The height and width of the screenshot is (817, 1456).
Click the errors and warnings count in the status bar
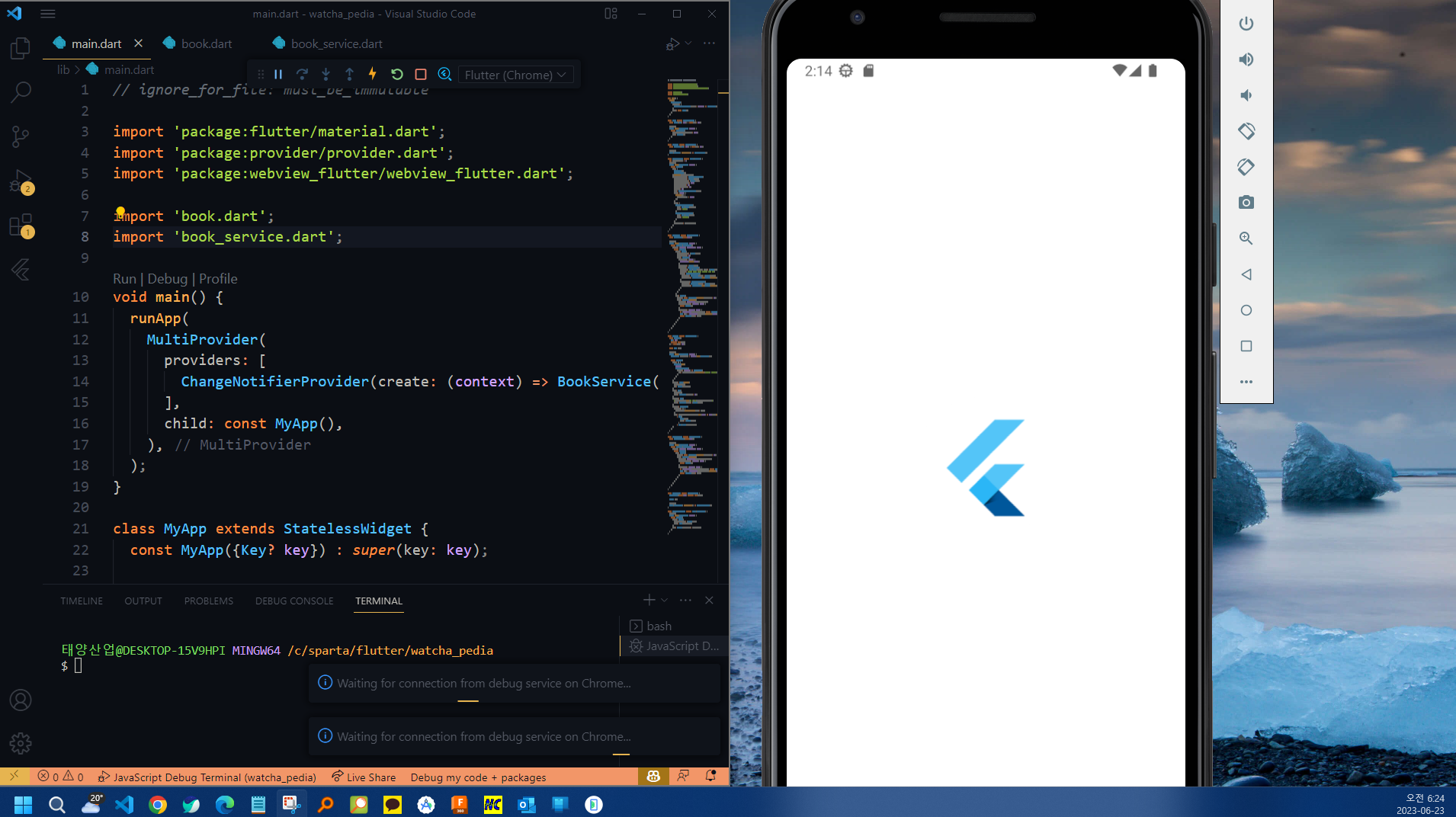coord(60,777)
